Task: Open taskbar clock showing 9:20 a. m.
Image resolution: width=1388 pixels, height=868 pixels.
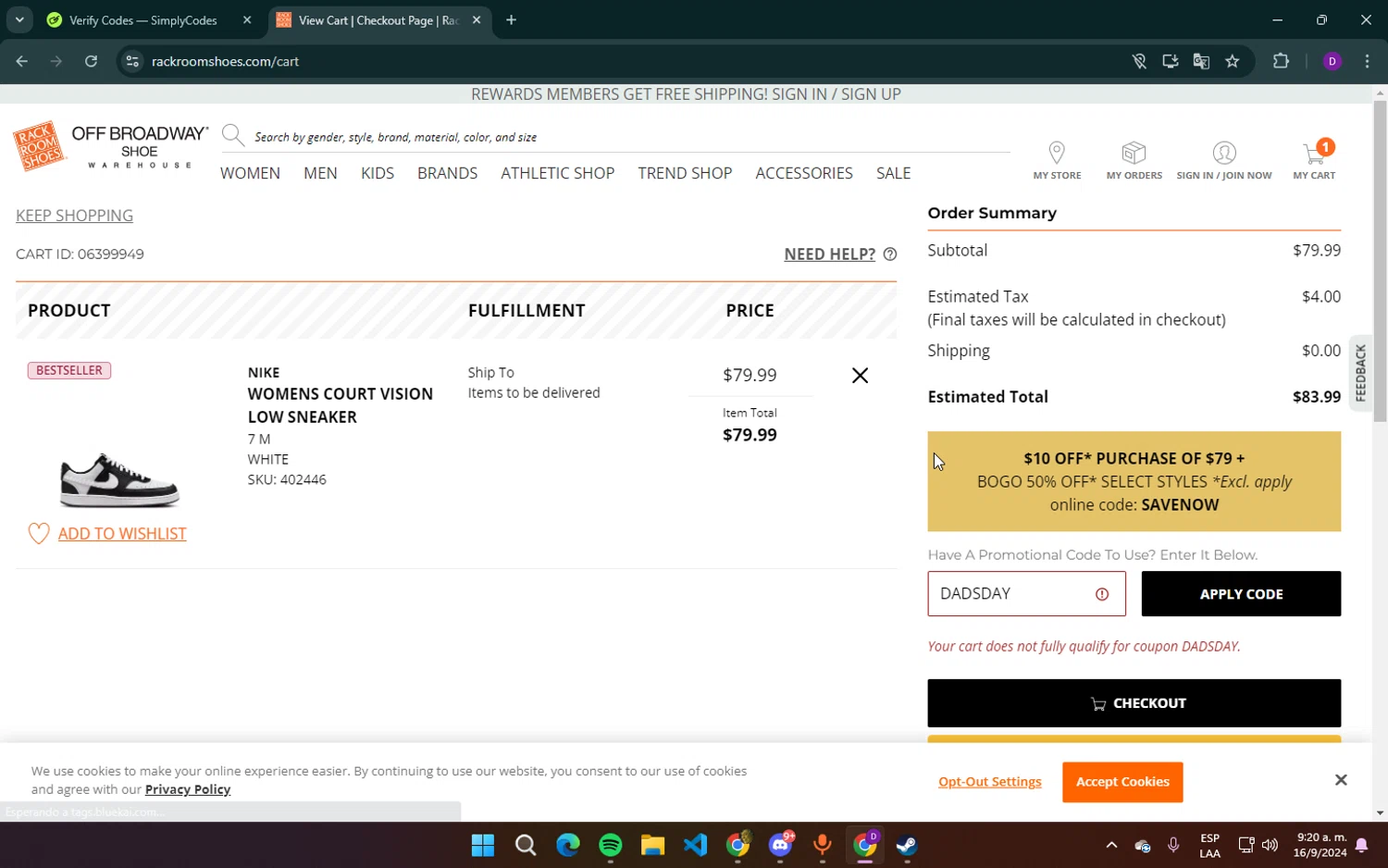Action: (x=1320, y=845)
